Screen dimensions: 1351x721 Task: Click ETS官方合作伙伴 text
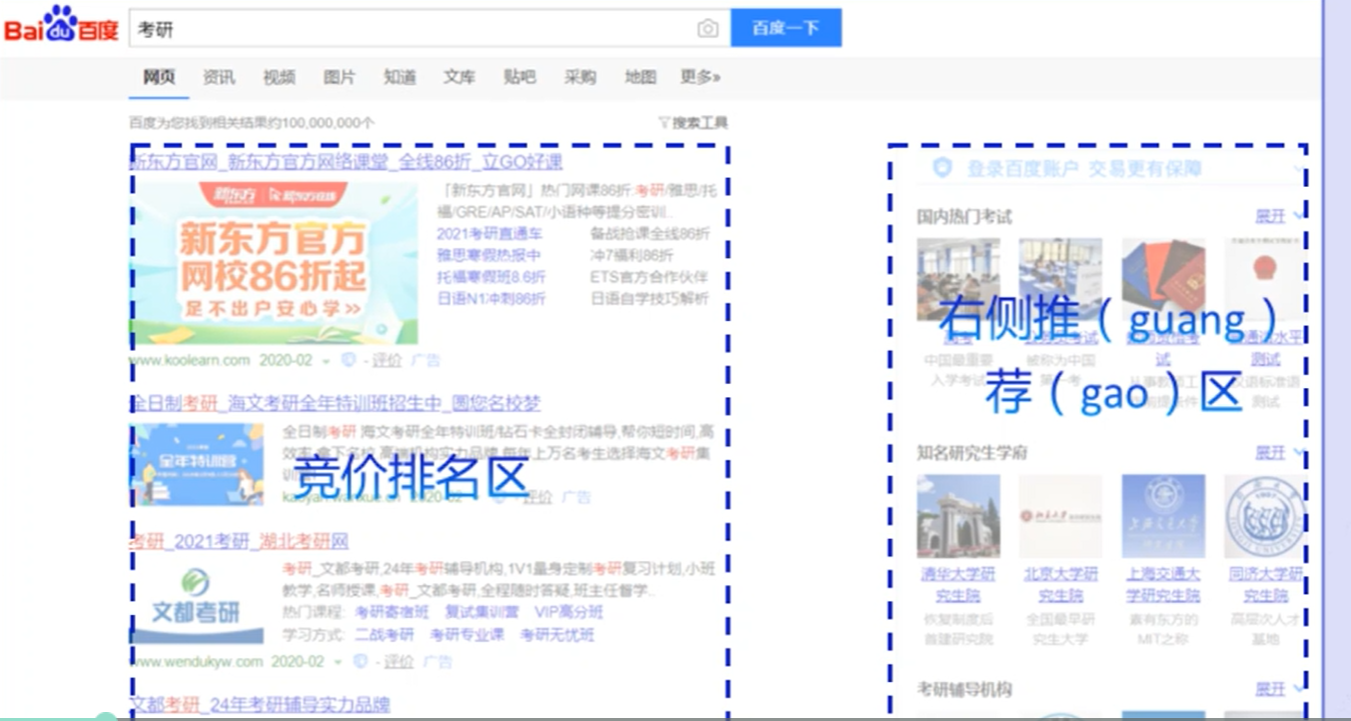[649, 277]
